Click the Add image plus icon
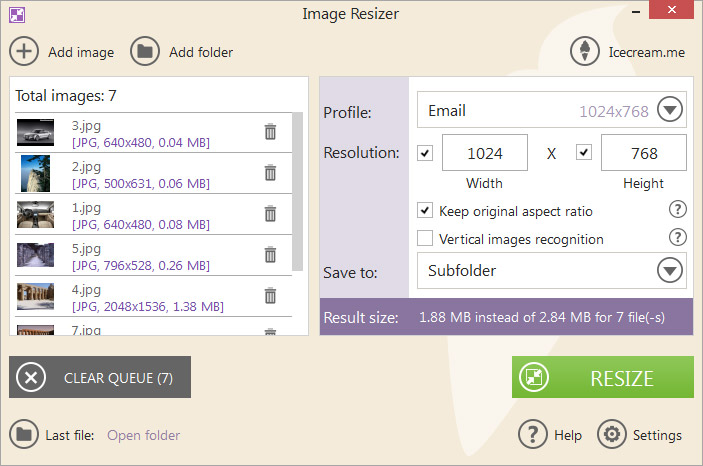The image size is (703, 466). click(24, 52)
